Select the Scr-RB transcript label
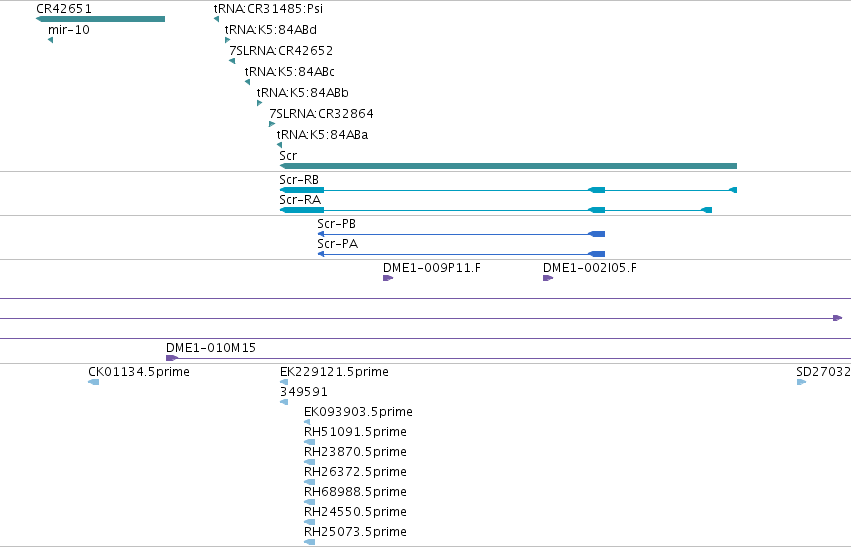Screen dimensions: 851x547 click(x=299, y=180)
